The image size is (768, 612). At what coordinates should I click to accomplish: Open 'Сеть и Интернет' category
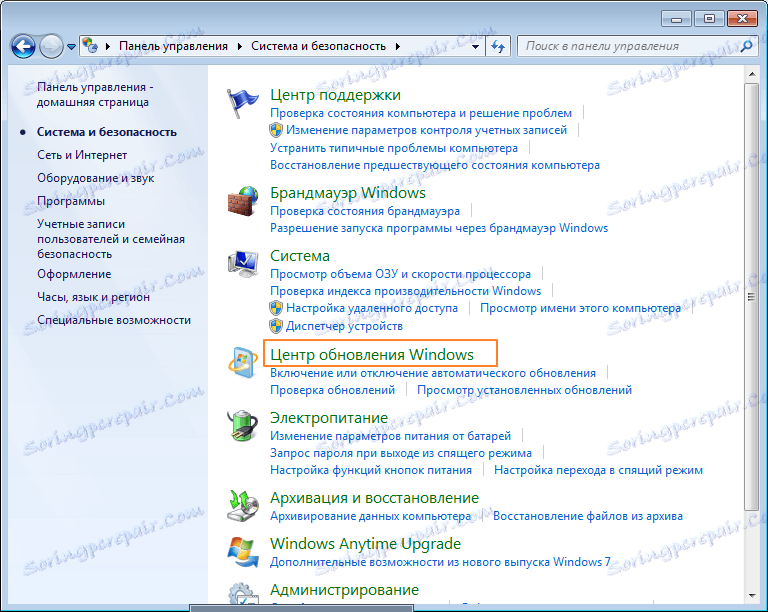coord(82,155)
